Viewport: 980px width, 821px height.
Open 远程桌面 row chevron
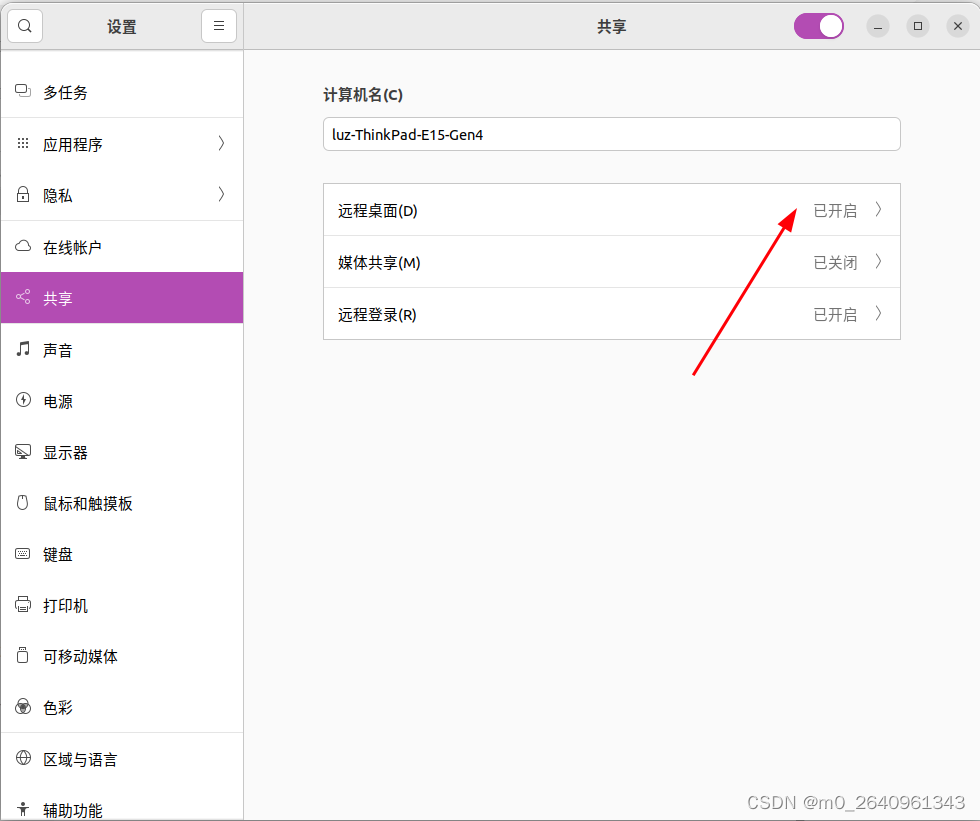[878, 209]
